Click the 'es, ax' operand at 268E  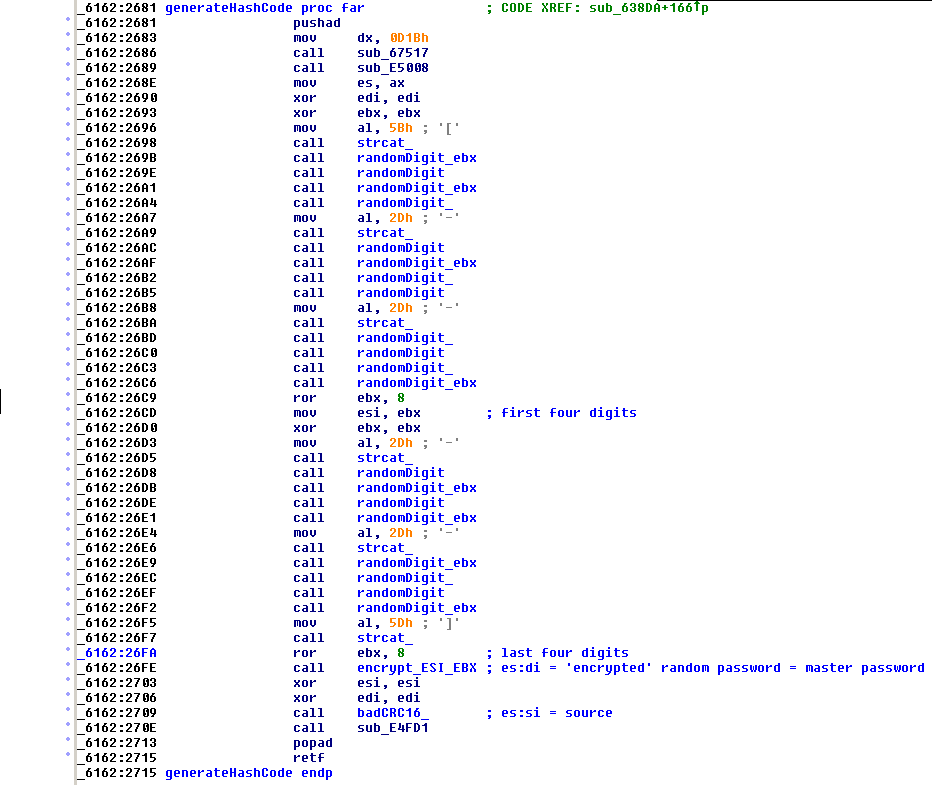(x=380, y=83)
